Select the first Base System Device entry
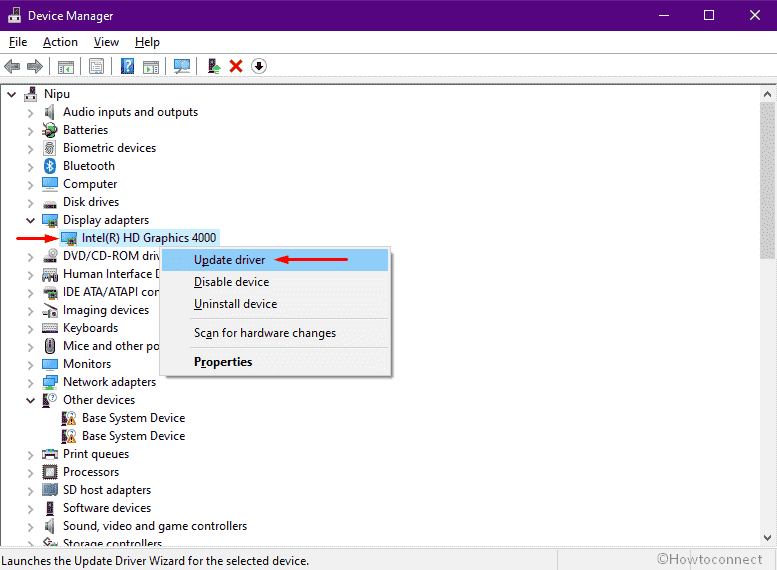Screen dimensions: 777x570 pyautogui.click(x=133, y=418)
